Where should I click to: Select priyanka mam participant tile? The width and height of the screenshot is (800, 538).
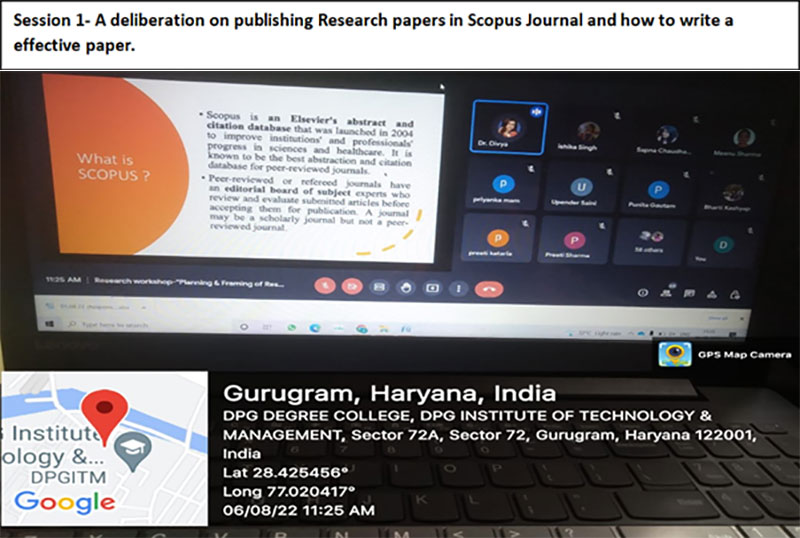tap(501, 185)
